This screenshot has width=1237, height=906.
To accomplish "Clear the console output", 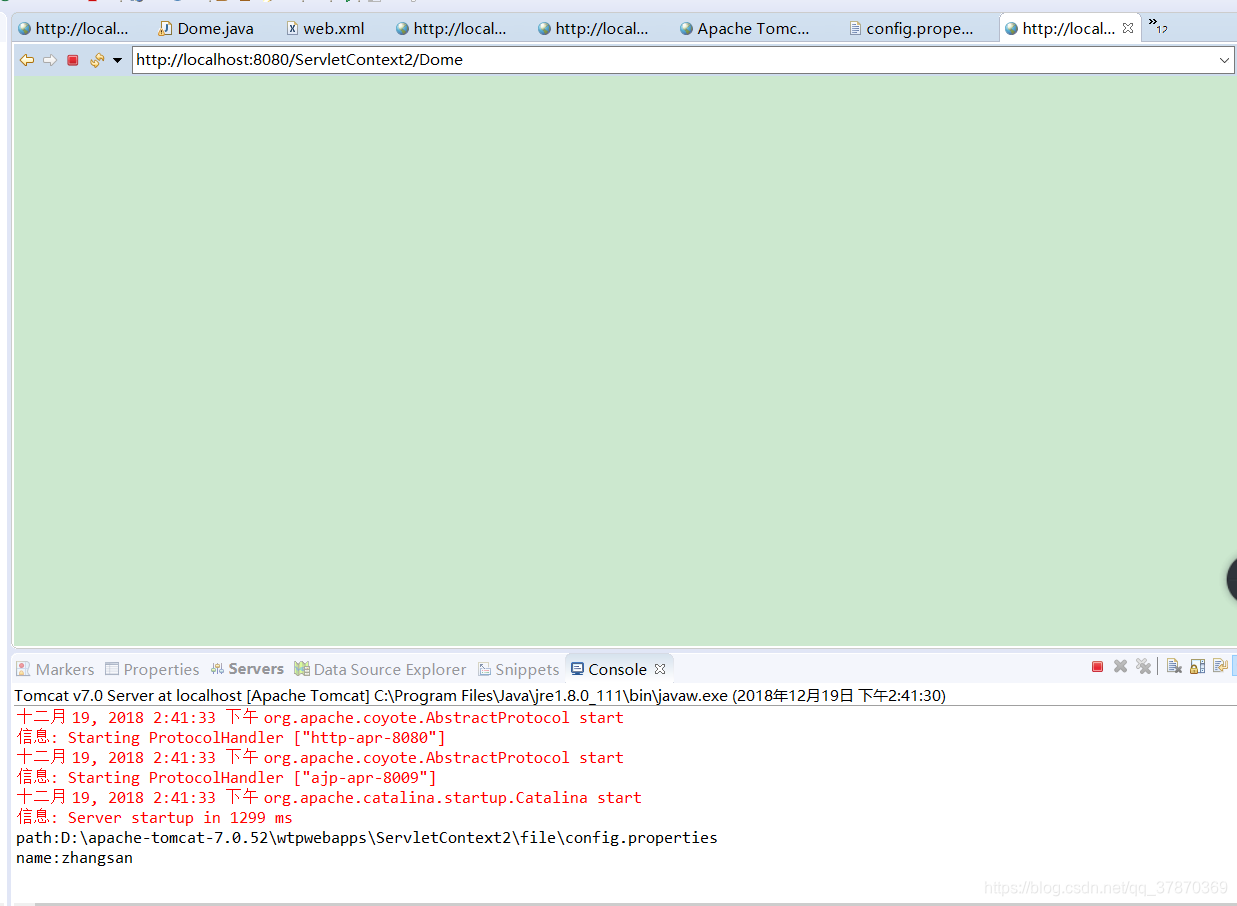I will coord(1174,667).
